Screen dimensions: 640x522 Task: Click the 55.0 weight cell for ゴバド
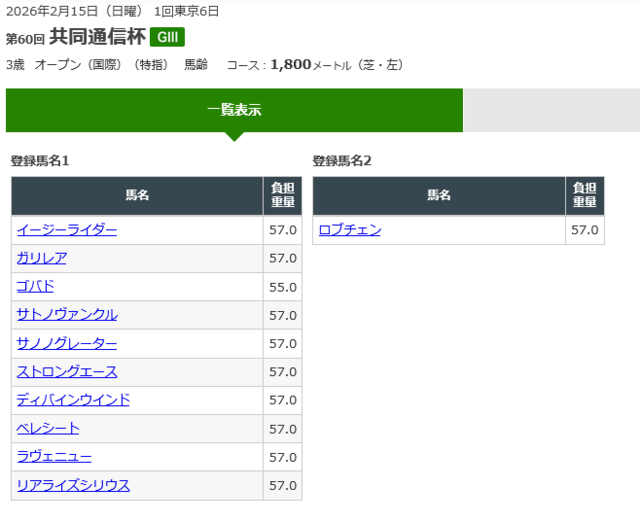(283, 287)
